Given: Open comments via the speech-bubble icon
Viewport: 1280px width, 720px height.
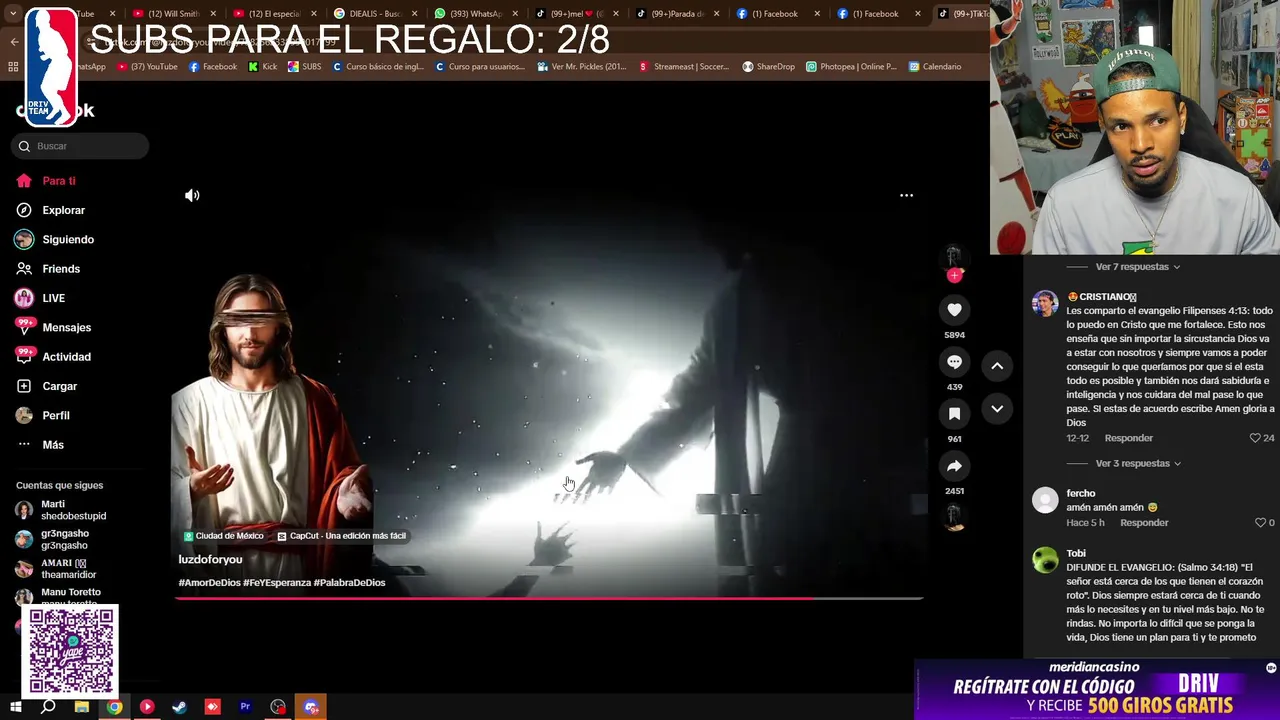Looking at the screenshot, I should (954, 362).
